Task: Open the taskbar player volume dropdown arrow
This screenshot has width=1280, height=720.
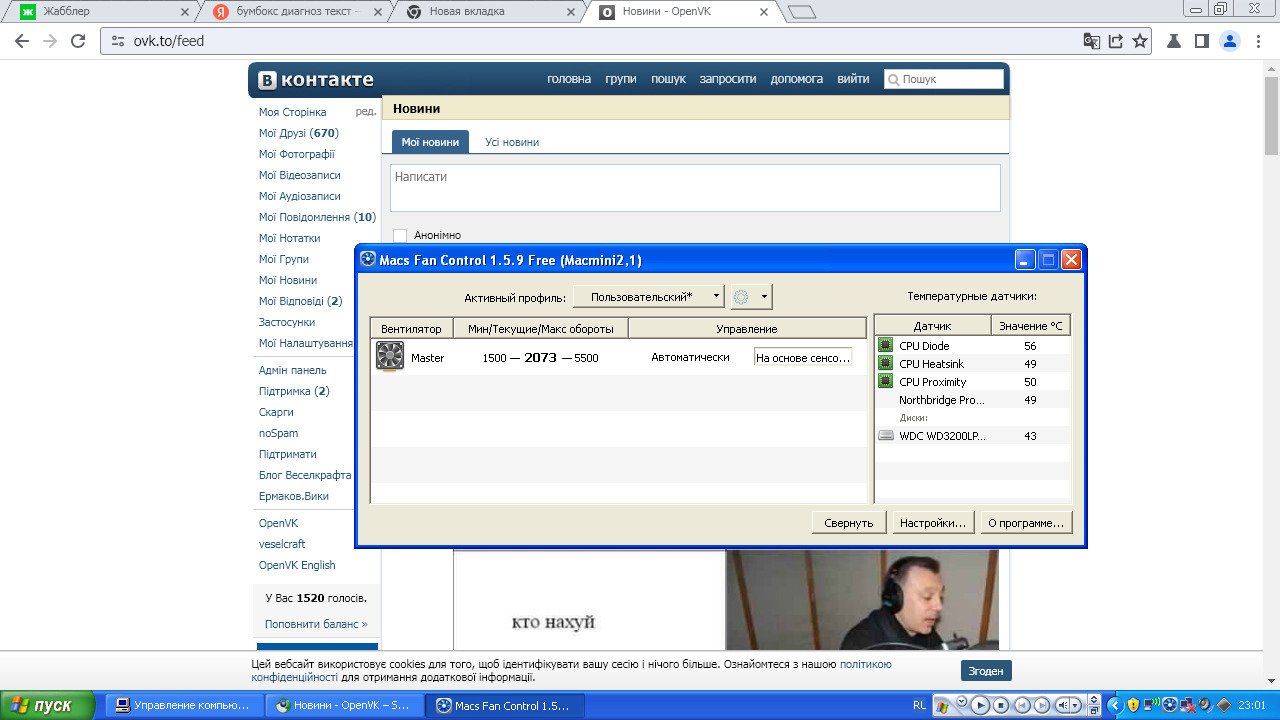Action: pyautogui.click(x=1076, y=705)
